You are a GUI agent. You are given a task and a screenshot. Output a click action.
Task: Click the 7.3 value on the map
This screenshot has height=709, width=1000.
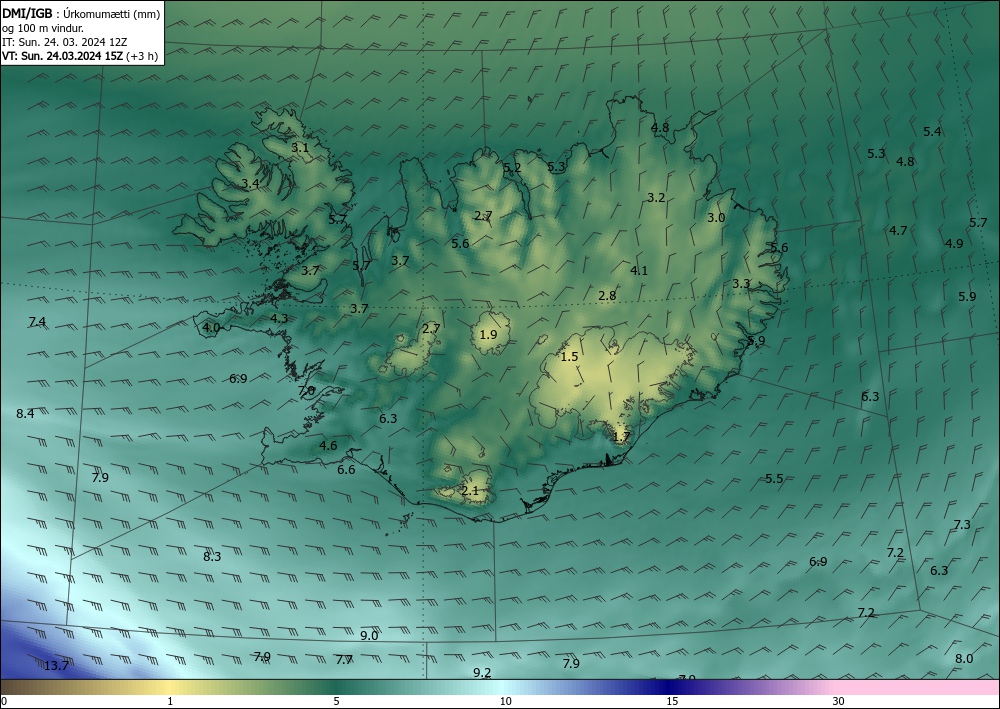point(962,525)
